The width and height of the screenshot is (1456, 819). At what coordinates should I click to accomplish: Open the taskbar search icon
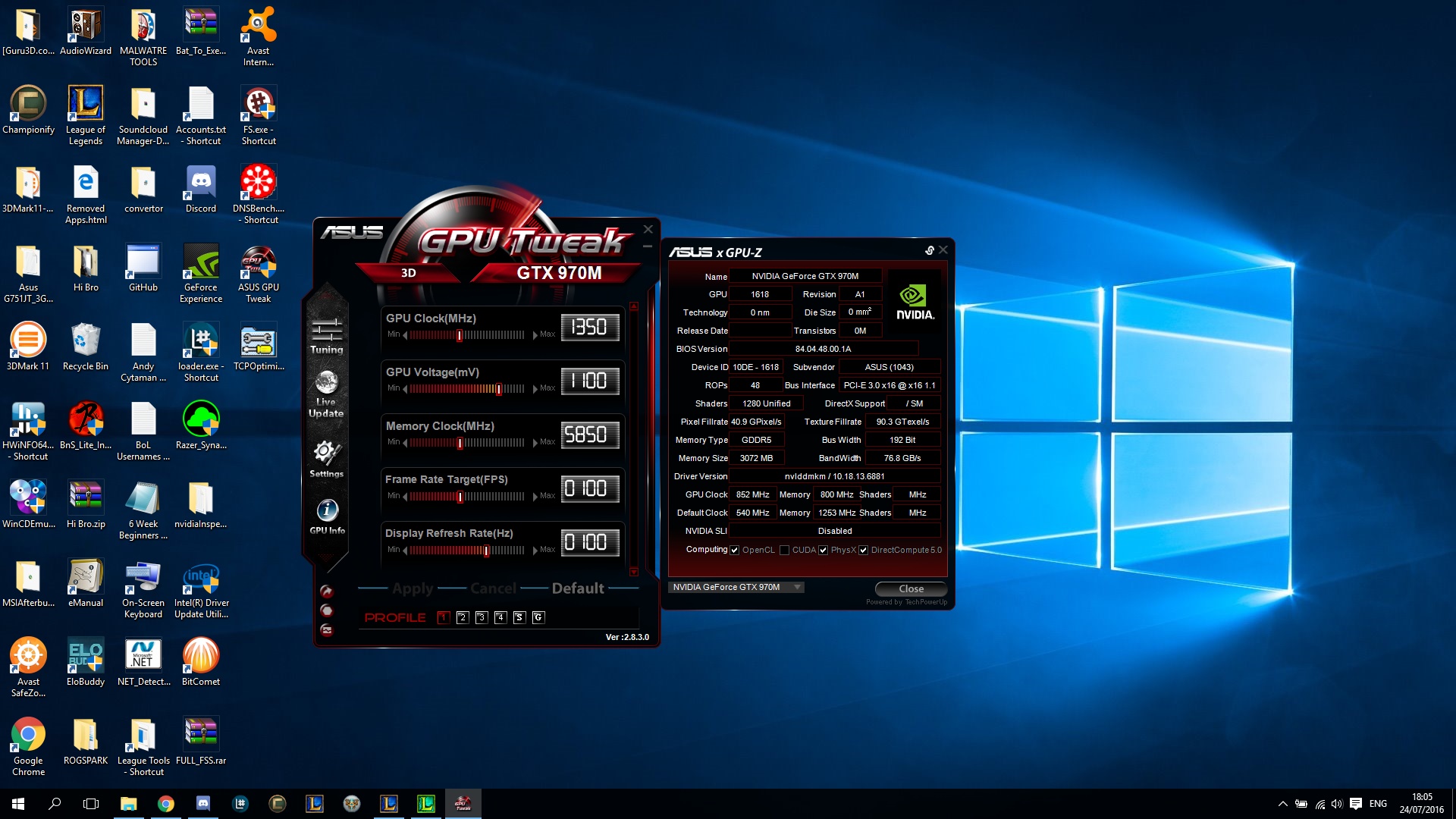[x=55, y=804]
